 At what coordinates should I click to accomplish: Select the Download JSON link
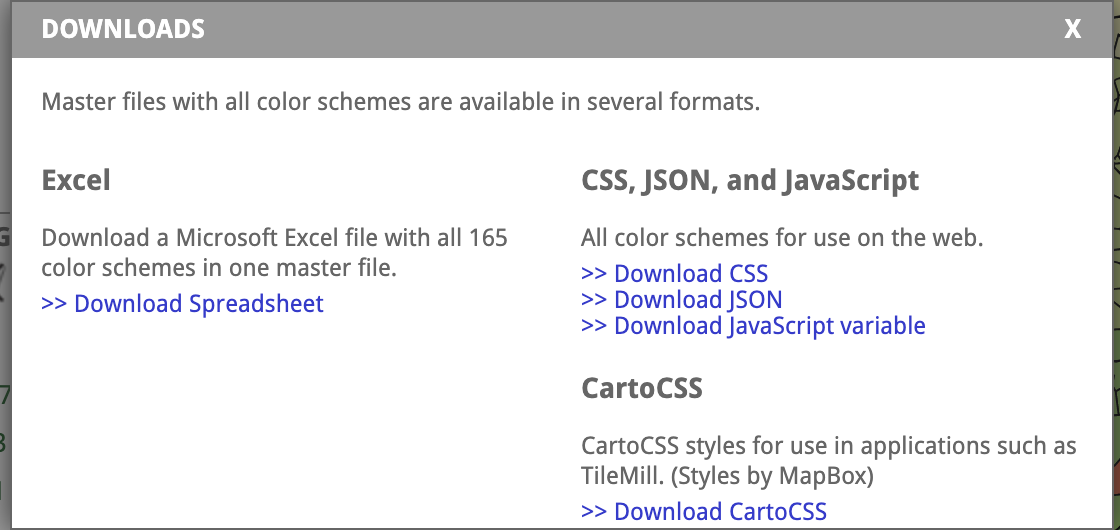[682, 299]
